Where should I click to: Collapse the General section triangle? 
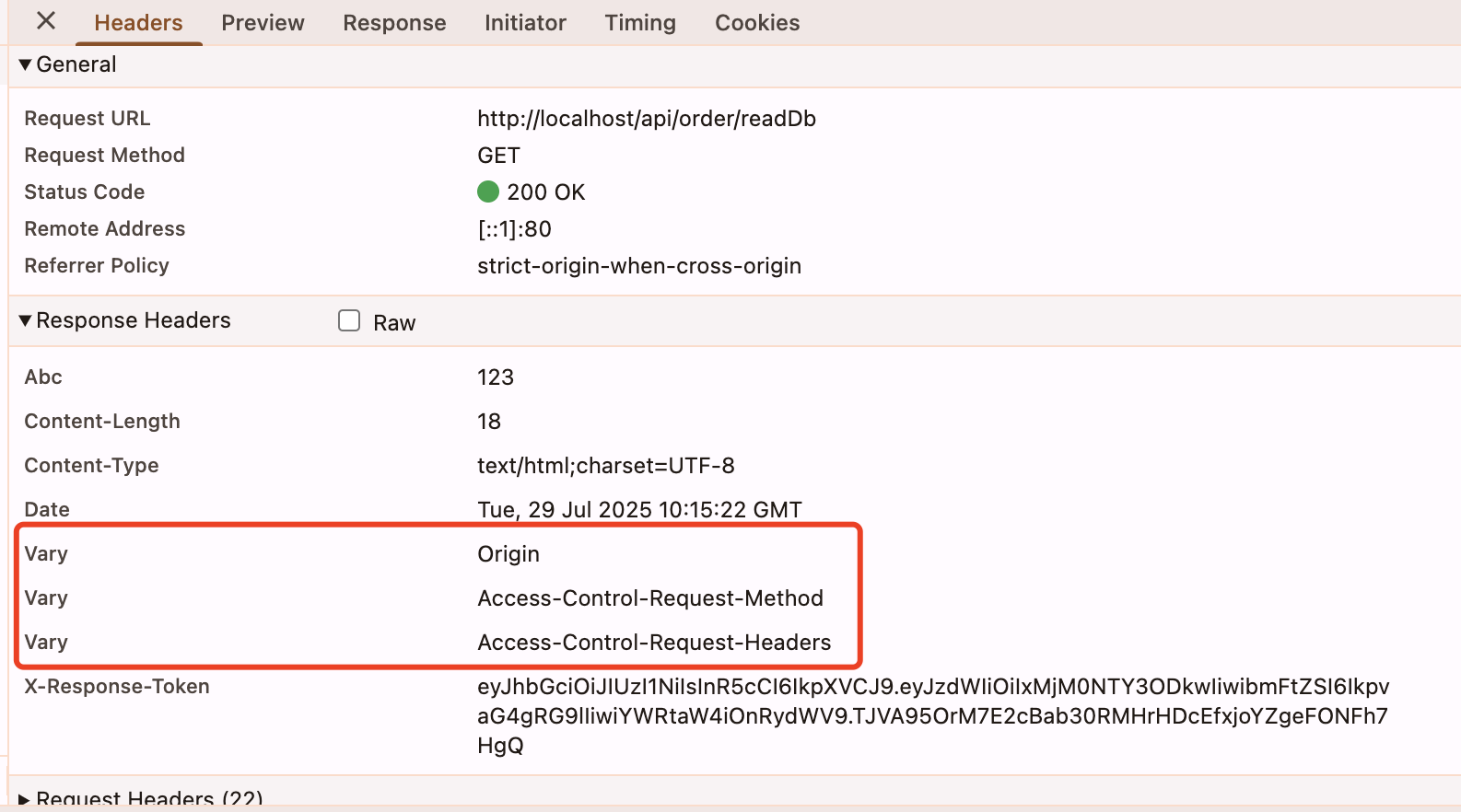pyautogui.click(x=26, y=64)
